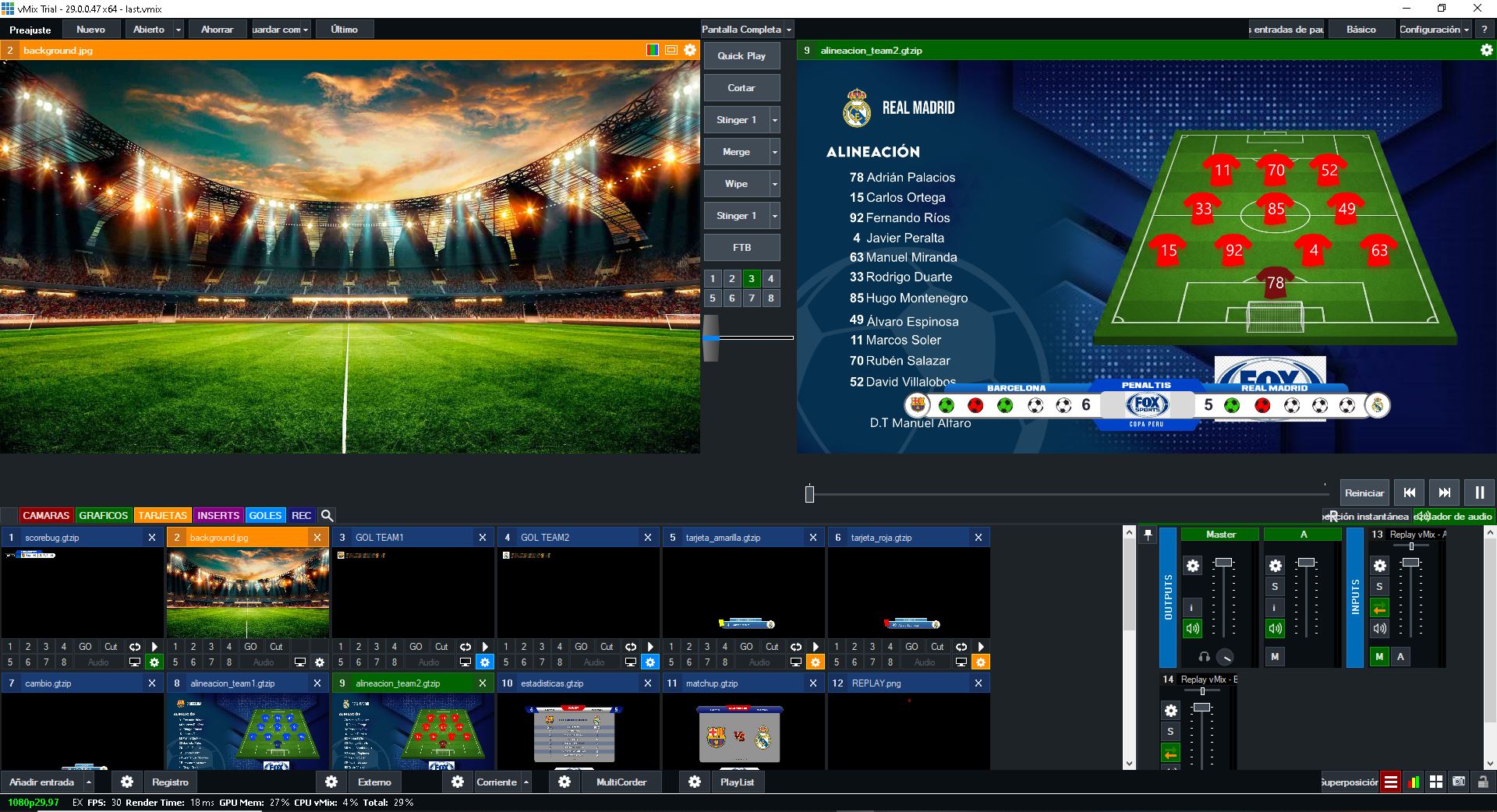Switch to CAMARAS tab
Viewport: 1497px width, 812px height.
(x=46, y=515)
